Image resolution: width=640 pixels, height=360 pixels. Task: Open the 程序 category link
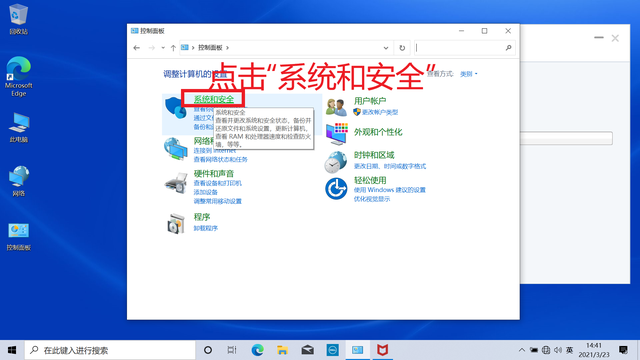(202, 217)
